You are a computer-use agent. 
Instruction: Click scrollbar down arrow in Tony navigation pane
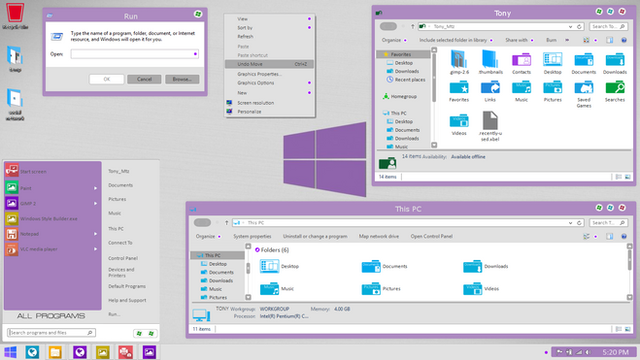point(434,145)
